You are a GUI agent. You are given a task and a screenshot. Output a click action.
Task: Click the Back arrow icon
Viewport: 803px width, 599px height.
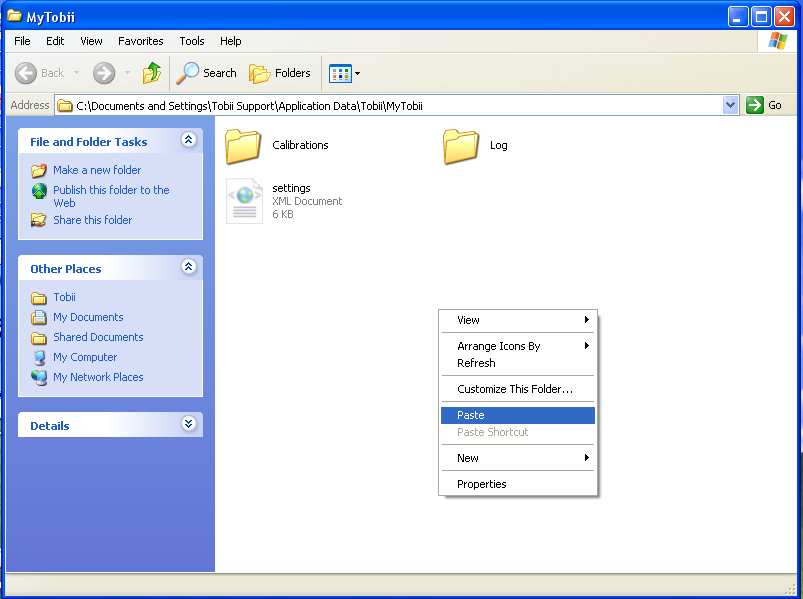tap(26, 73)
